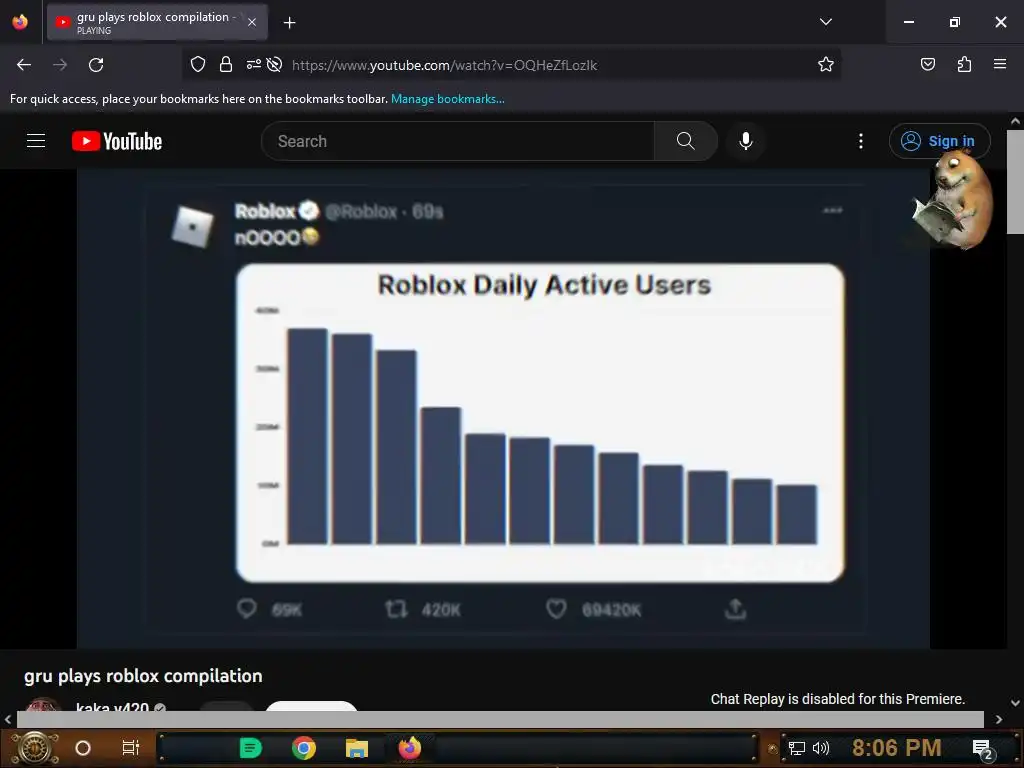Click the 8:06 PM clock
This screenshot has width=1024, height=768.
(x=897, y=748)
